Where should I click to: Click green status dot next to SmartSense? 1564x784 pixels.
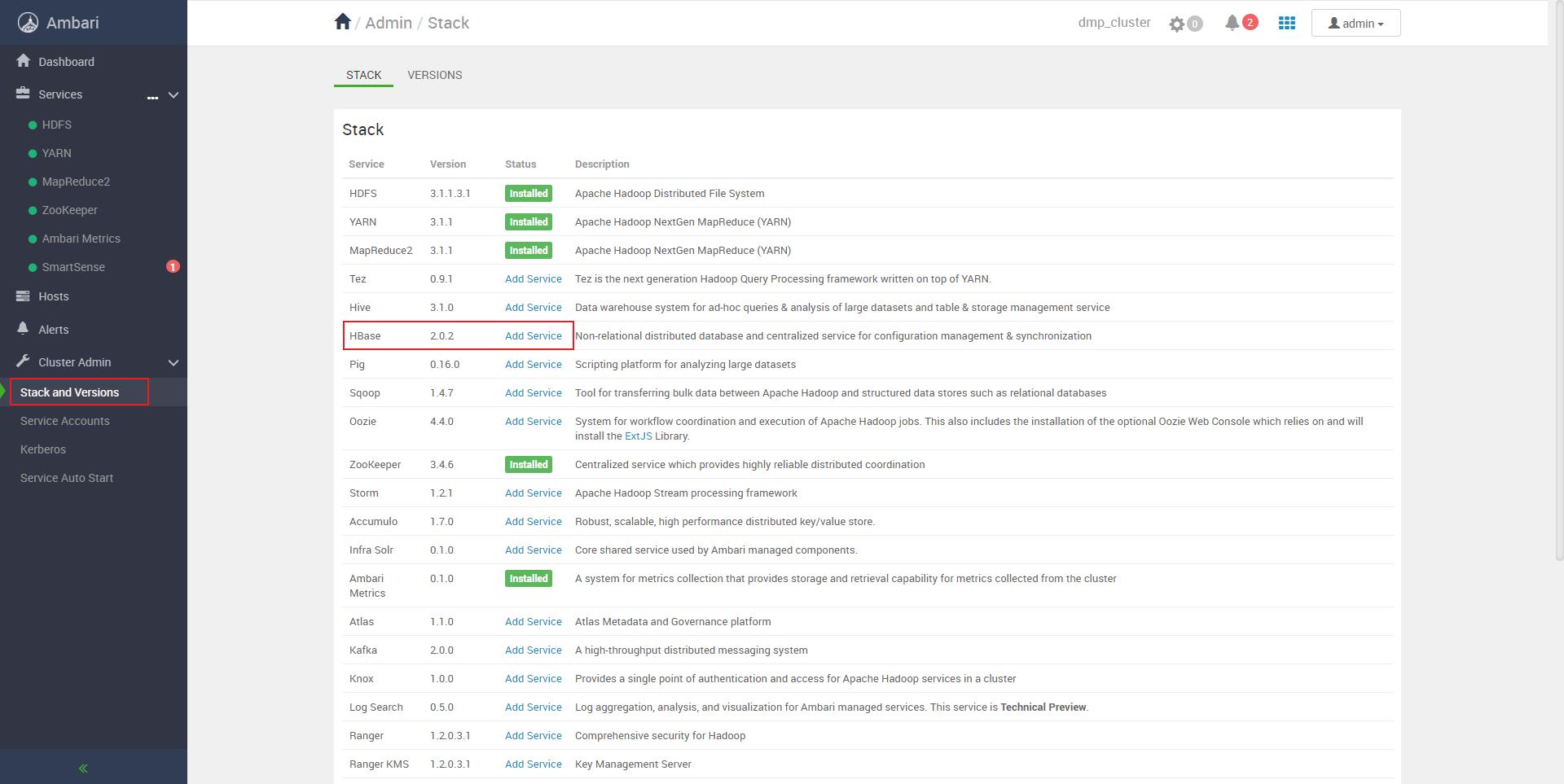coord(33,268)
